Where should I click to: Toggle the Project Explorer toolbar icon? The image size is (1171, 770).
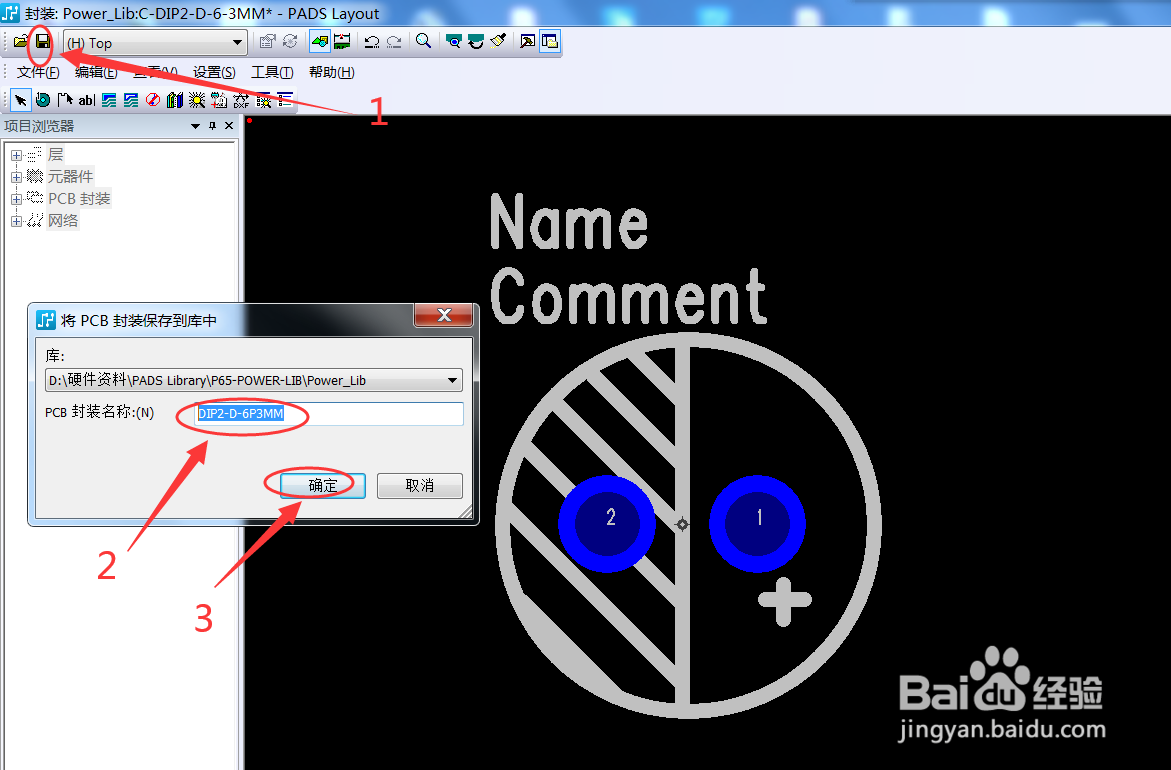[x=550, y=42]
